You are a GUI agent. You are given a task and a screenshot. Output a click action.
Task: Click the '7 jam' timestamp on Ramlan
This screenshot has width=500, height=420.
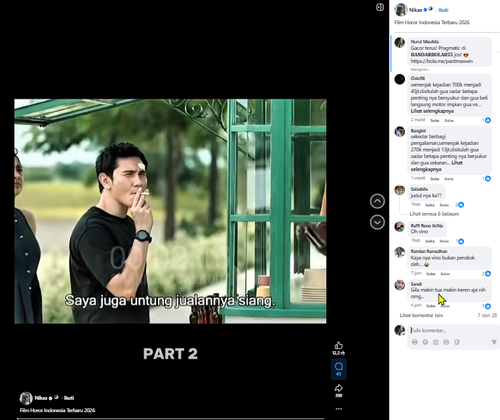pos(416,273)
